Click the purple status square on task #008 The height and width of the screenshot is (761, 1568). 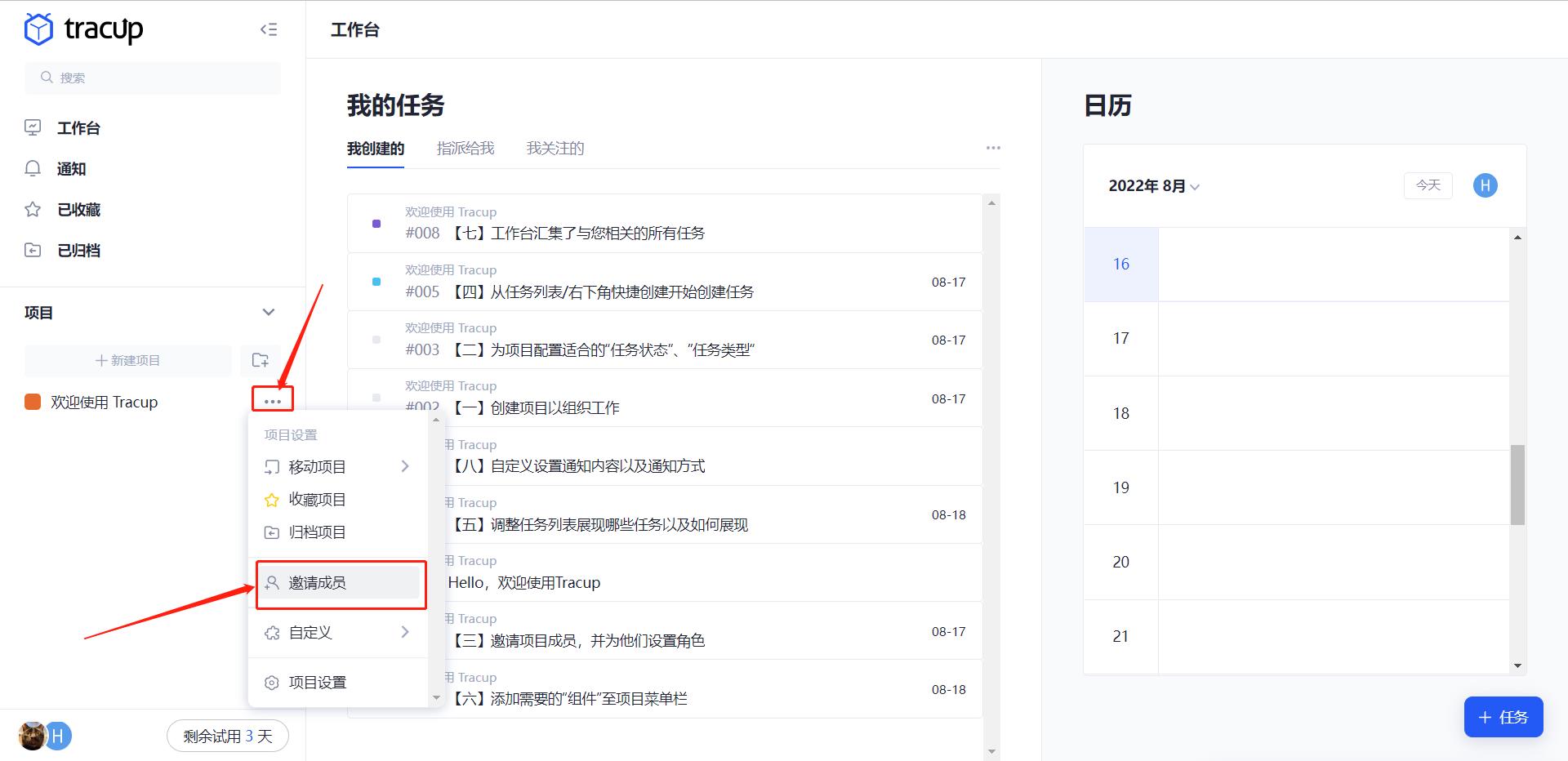click(376, 224)
